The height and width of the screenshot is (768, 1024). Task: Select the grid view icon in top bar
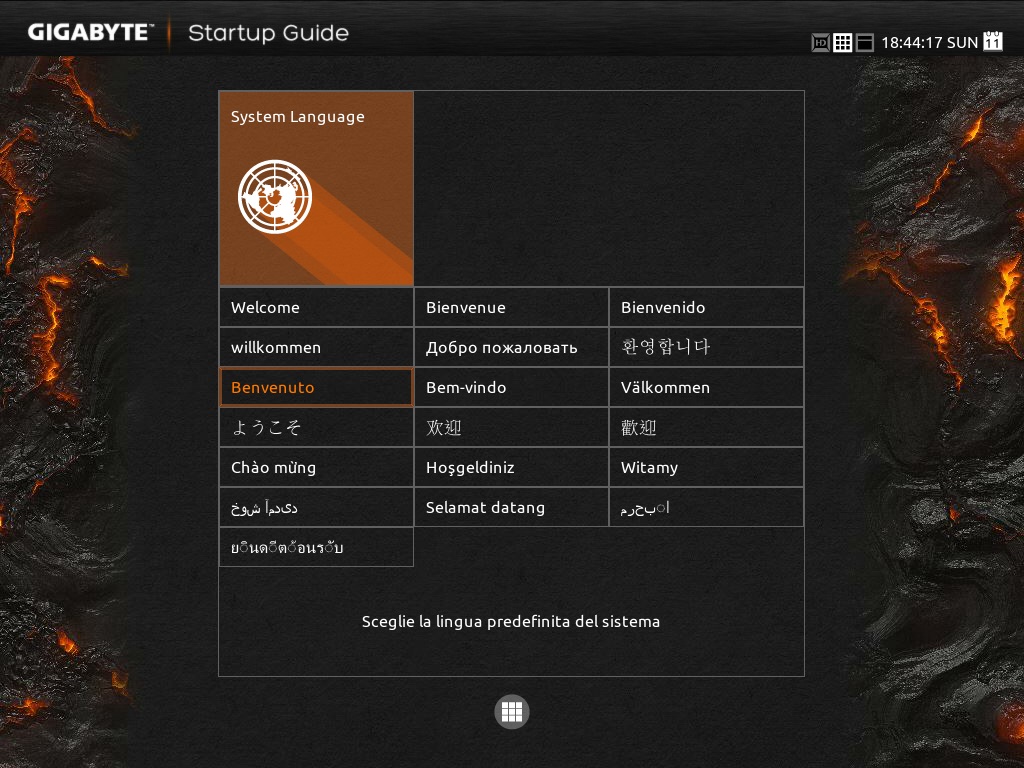pos(843,42)
